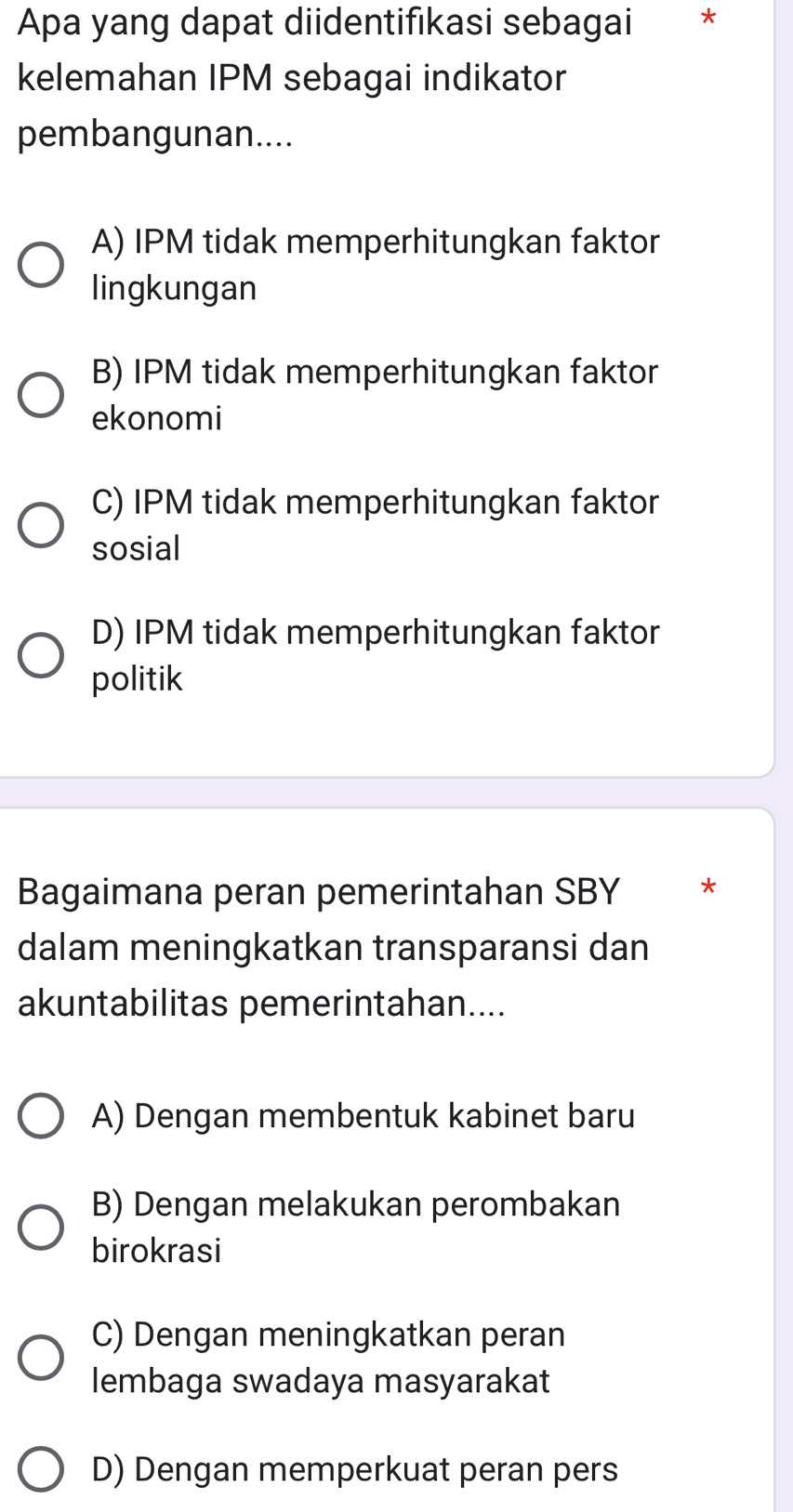This screenshot has width=793, height=1512.
Task: Click the IPM kelemahan question title
Action: point(324,77)
